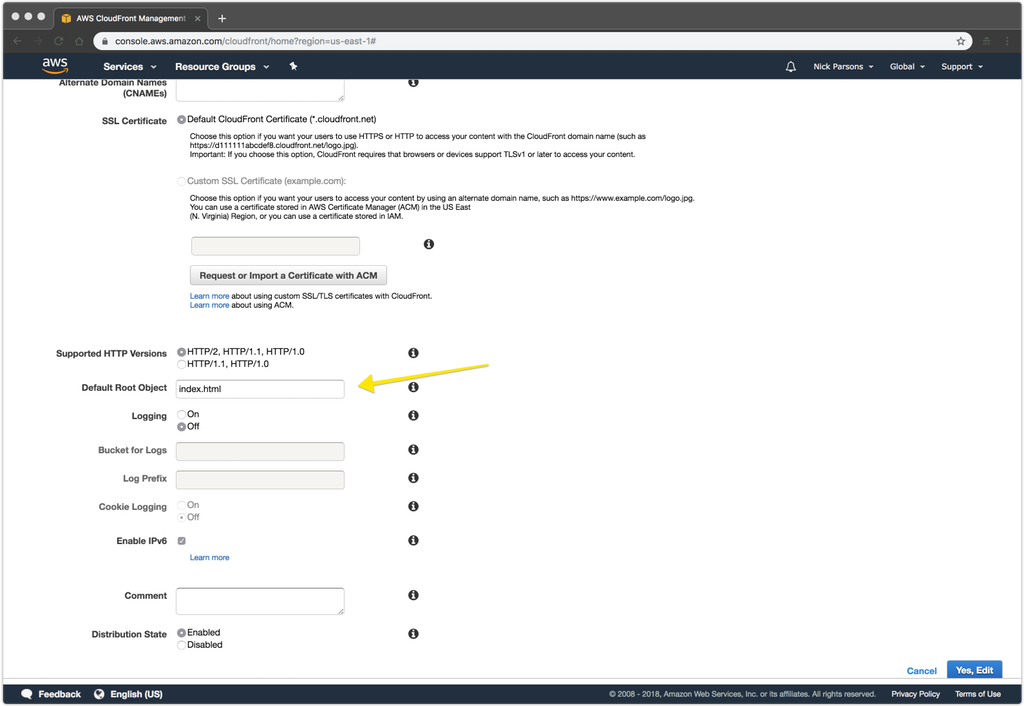Turn Logging On

[x=182, y=415]
